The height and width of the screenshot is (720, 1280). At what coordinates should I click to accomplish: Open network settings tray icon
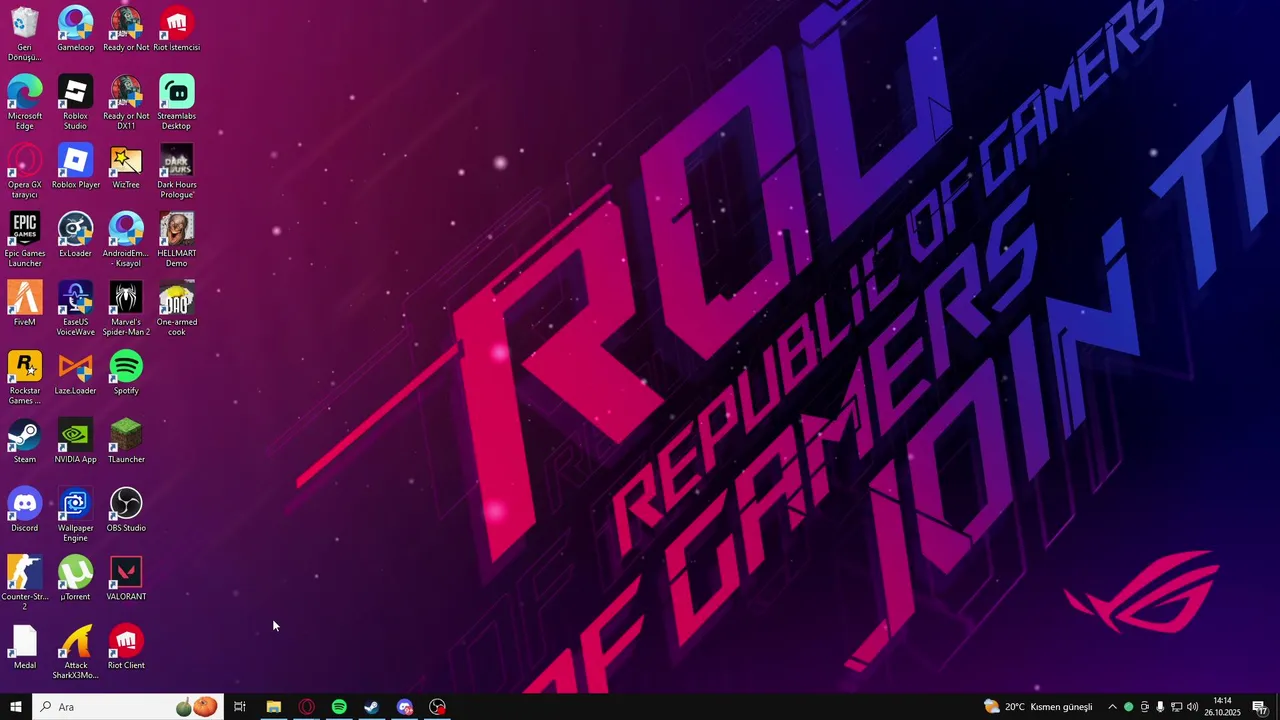(x=1176, y=707)
